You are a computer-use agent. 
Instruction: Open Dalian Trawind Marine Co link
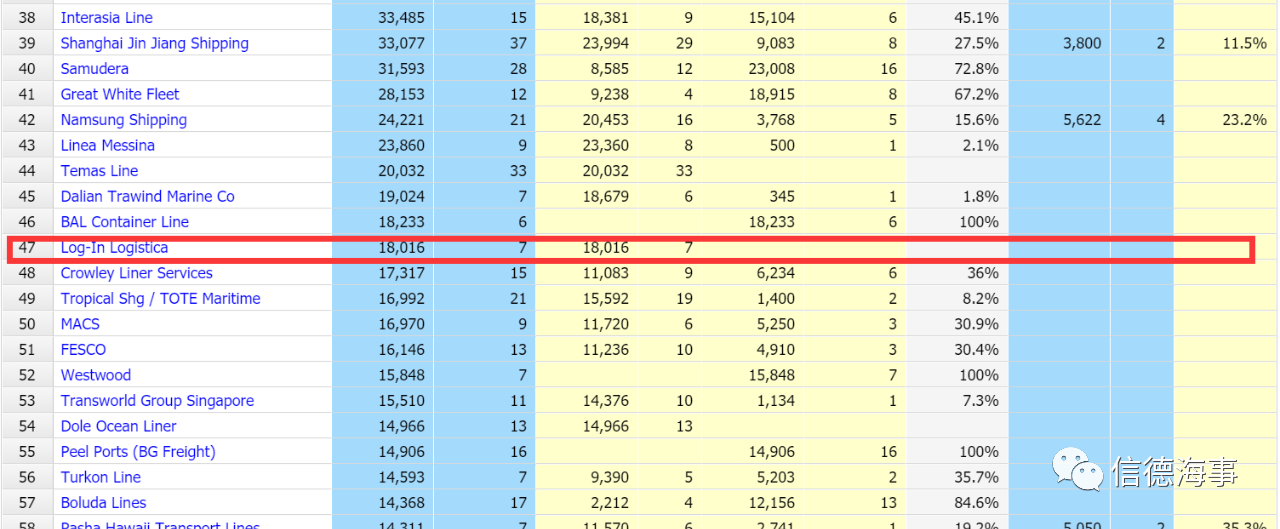pyautogui.click(x=148, y=196)
